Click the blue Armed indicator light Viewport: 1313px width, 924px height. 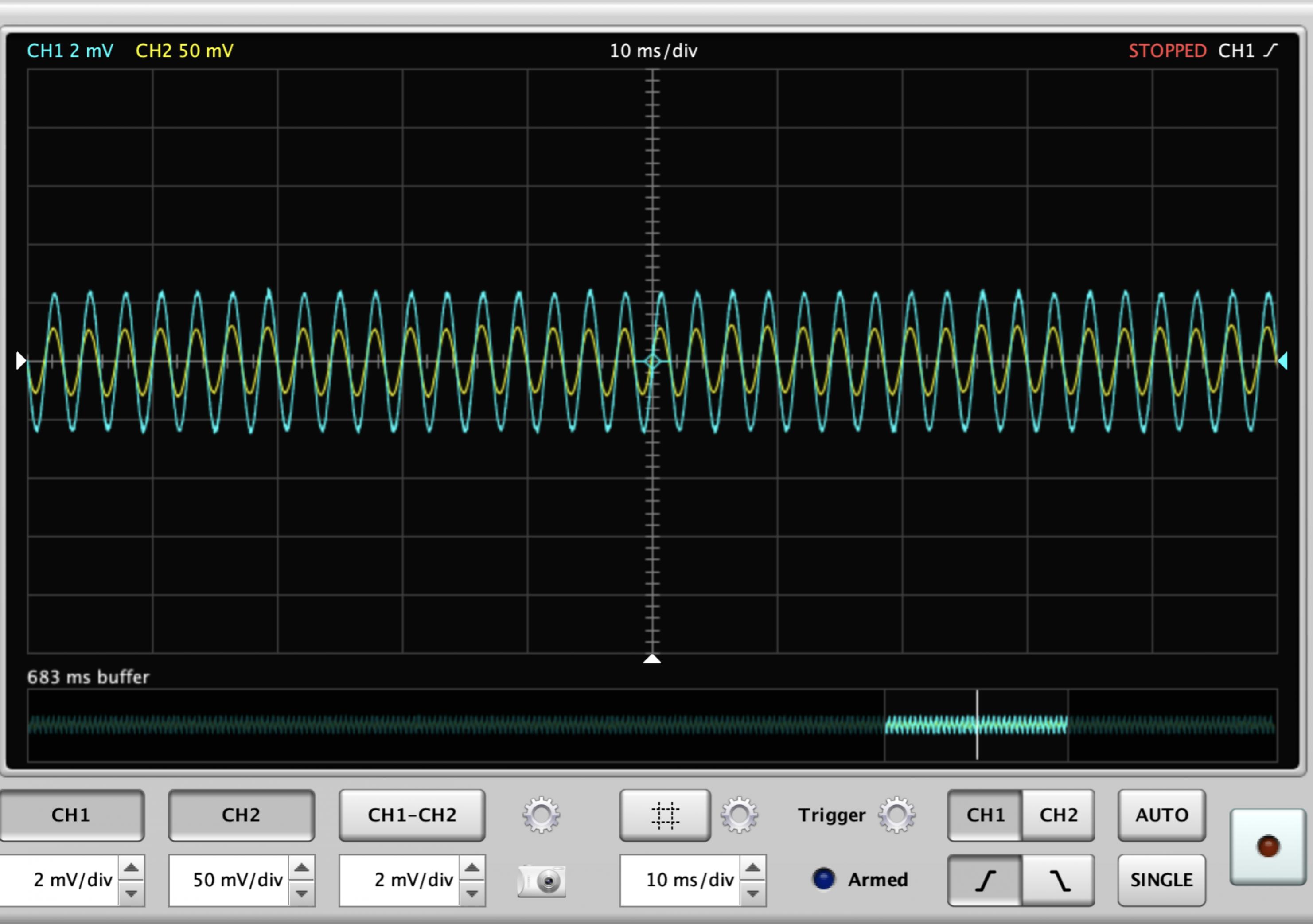(823, 879)
